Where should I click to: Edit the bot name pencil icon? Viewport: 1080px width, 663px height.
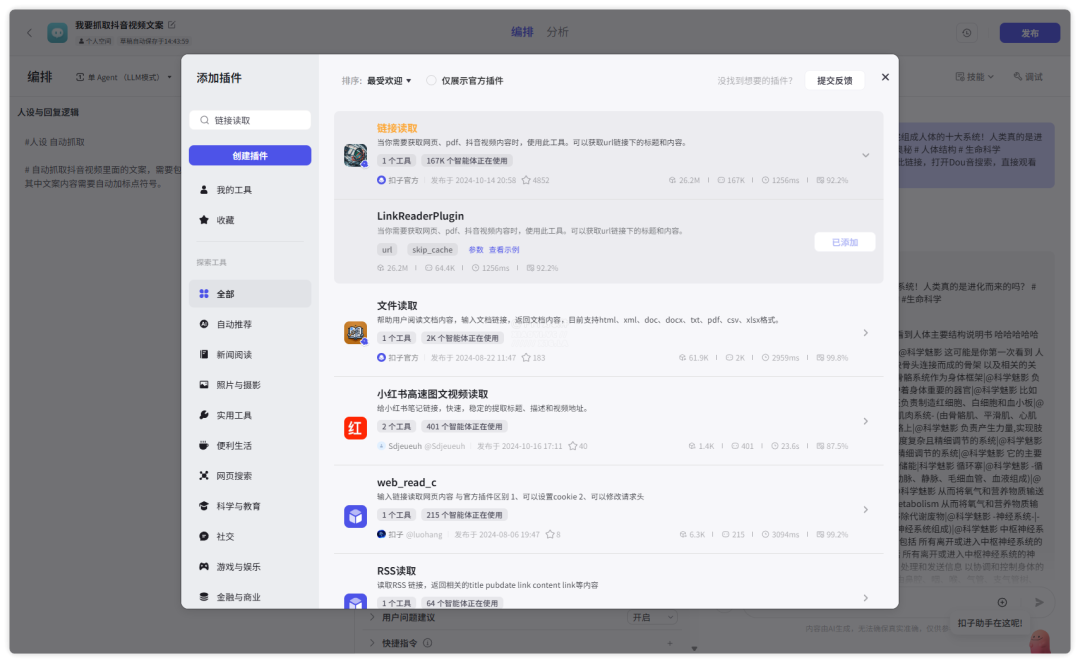tap(172, 25)
